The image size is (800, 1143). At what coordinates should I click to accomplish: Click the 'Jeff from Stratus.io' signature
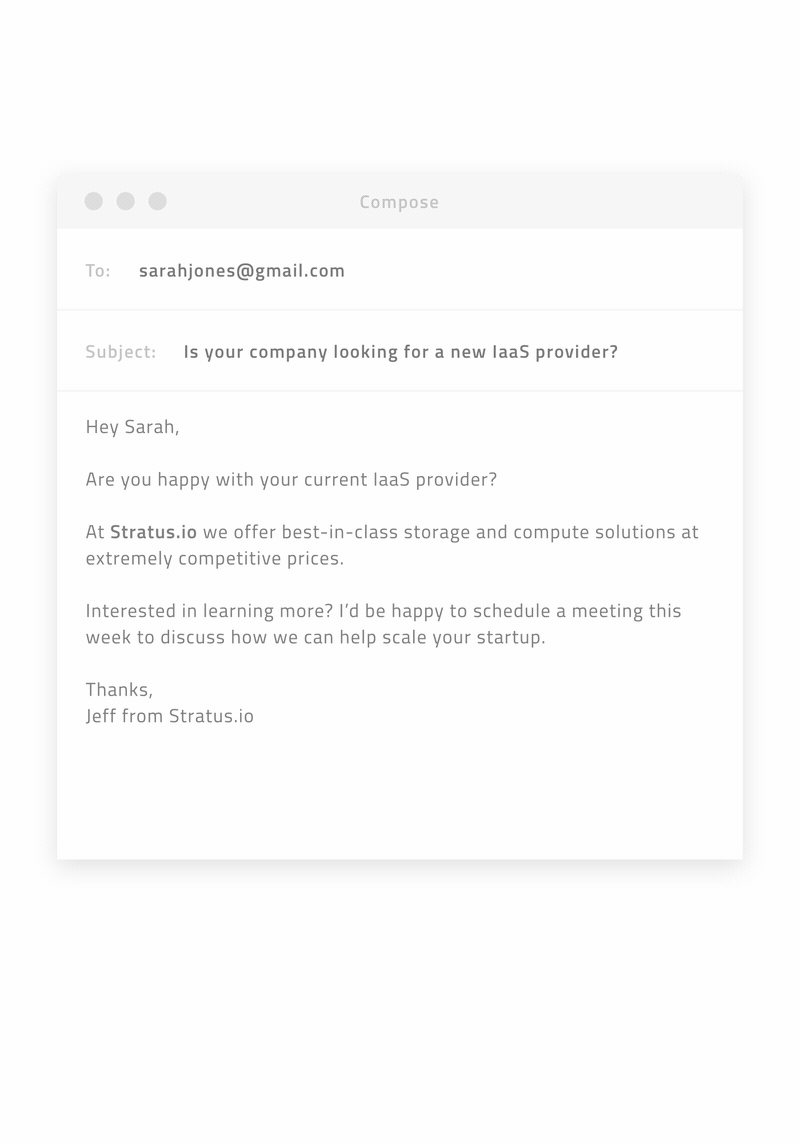(169, 716)
